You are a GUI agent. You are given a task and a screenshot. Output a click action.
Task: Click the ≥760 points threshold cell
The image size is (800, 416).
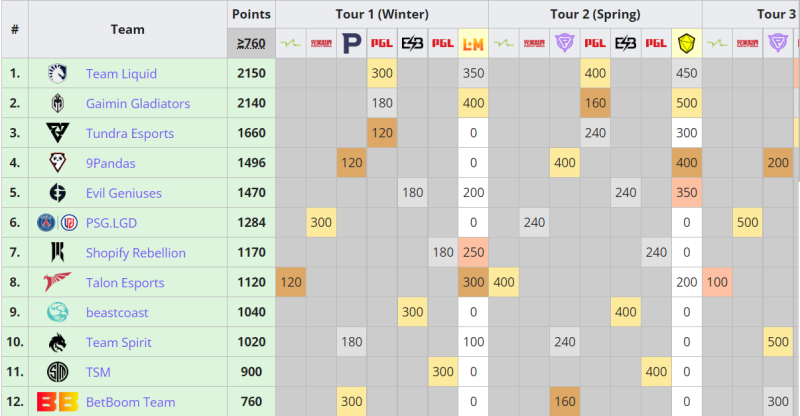point(250,44)
